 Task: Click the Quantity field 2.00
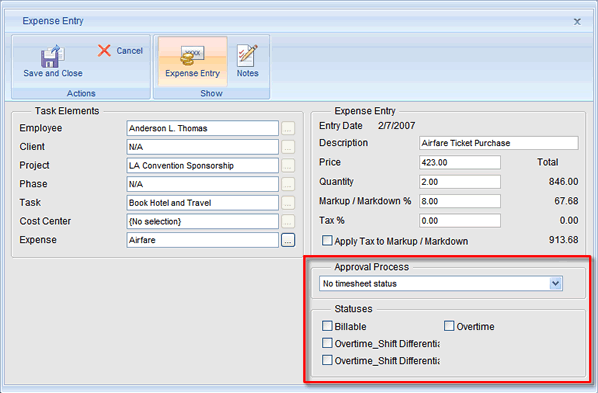coord(460,182)
